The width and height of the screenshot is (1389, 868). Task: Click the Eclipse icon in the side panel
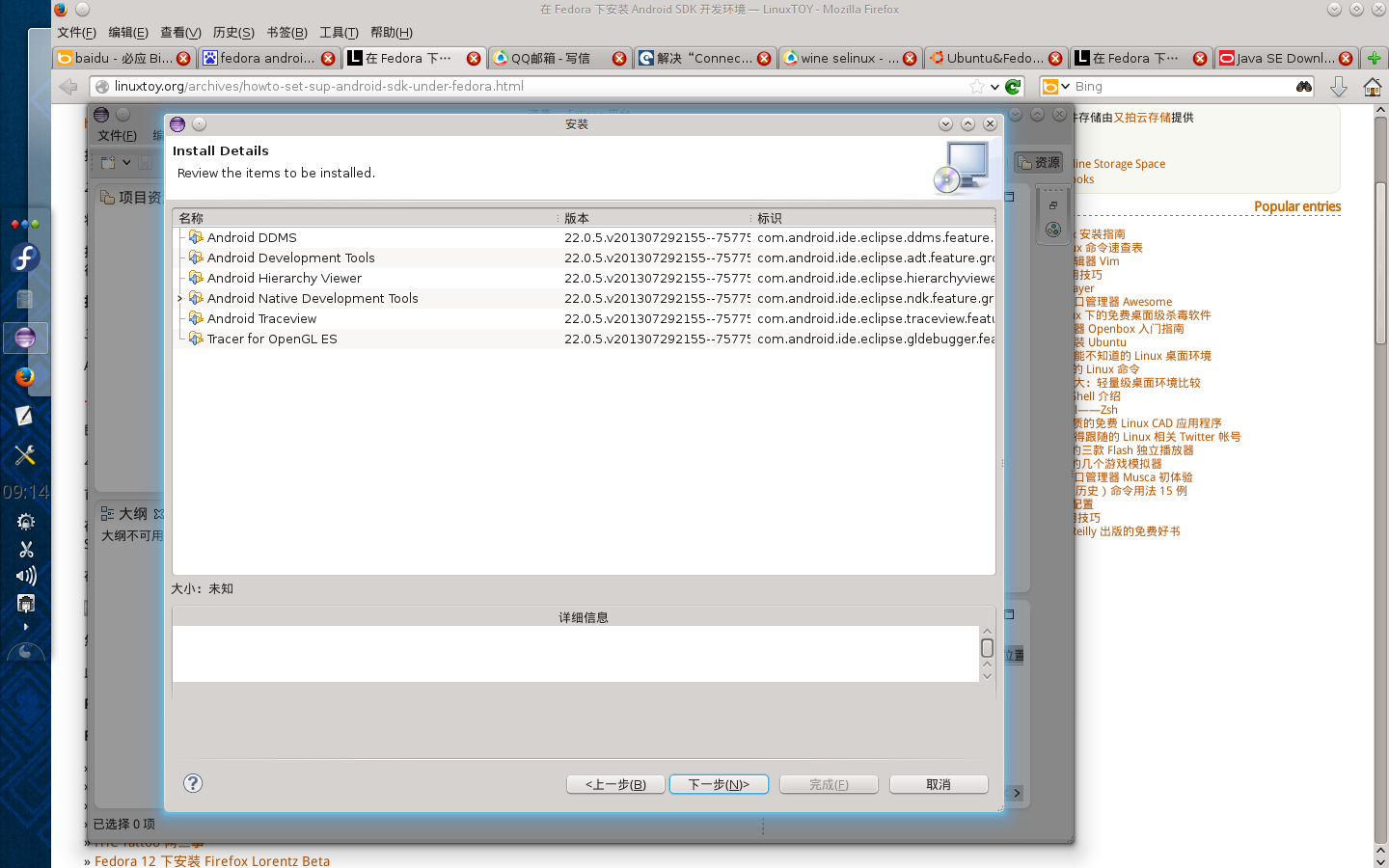[25, 338]
